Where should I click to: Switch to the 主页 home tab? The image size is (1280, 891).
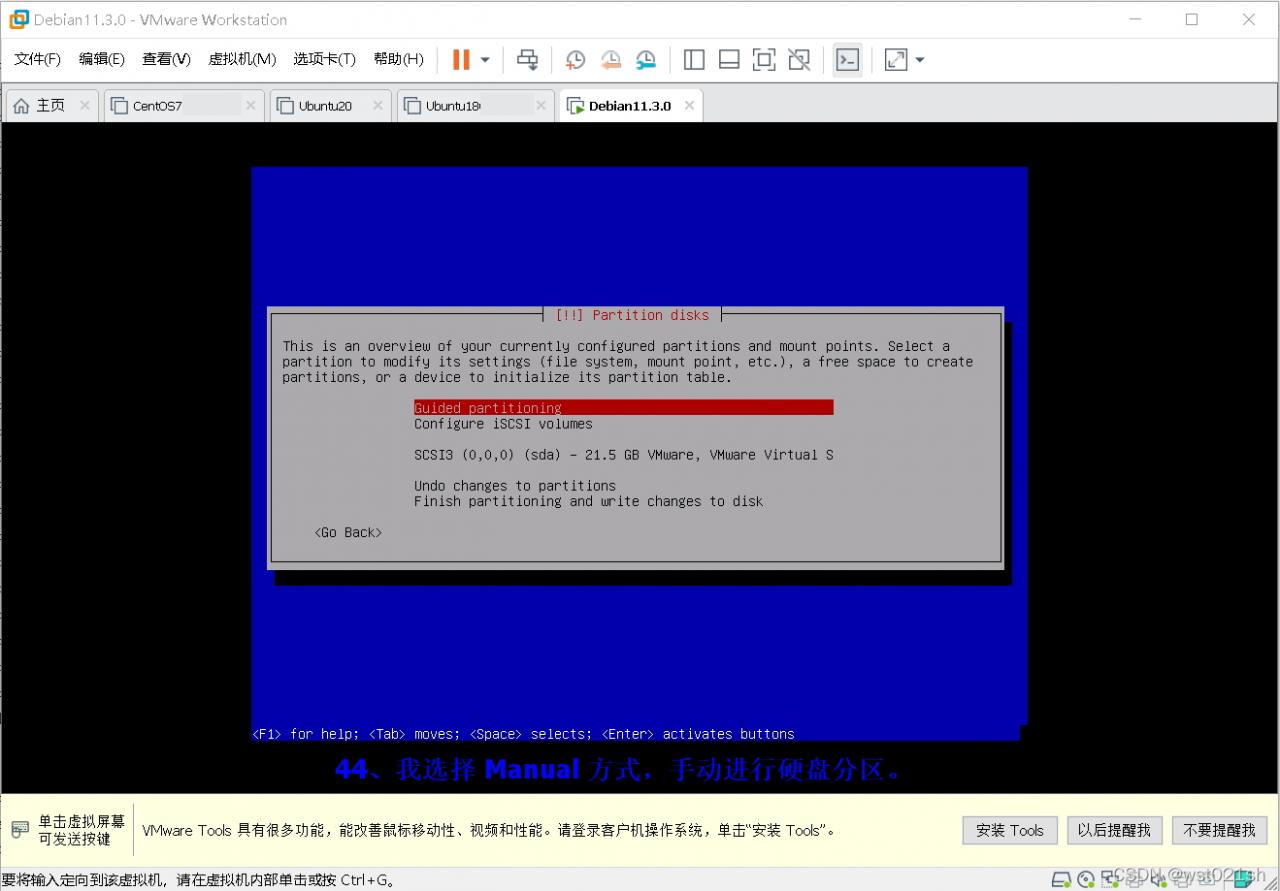pos(52,105)
